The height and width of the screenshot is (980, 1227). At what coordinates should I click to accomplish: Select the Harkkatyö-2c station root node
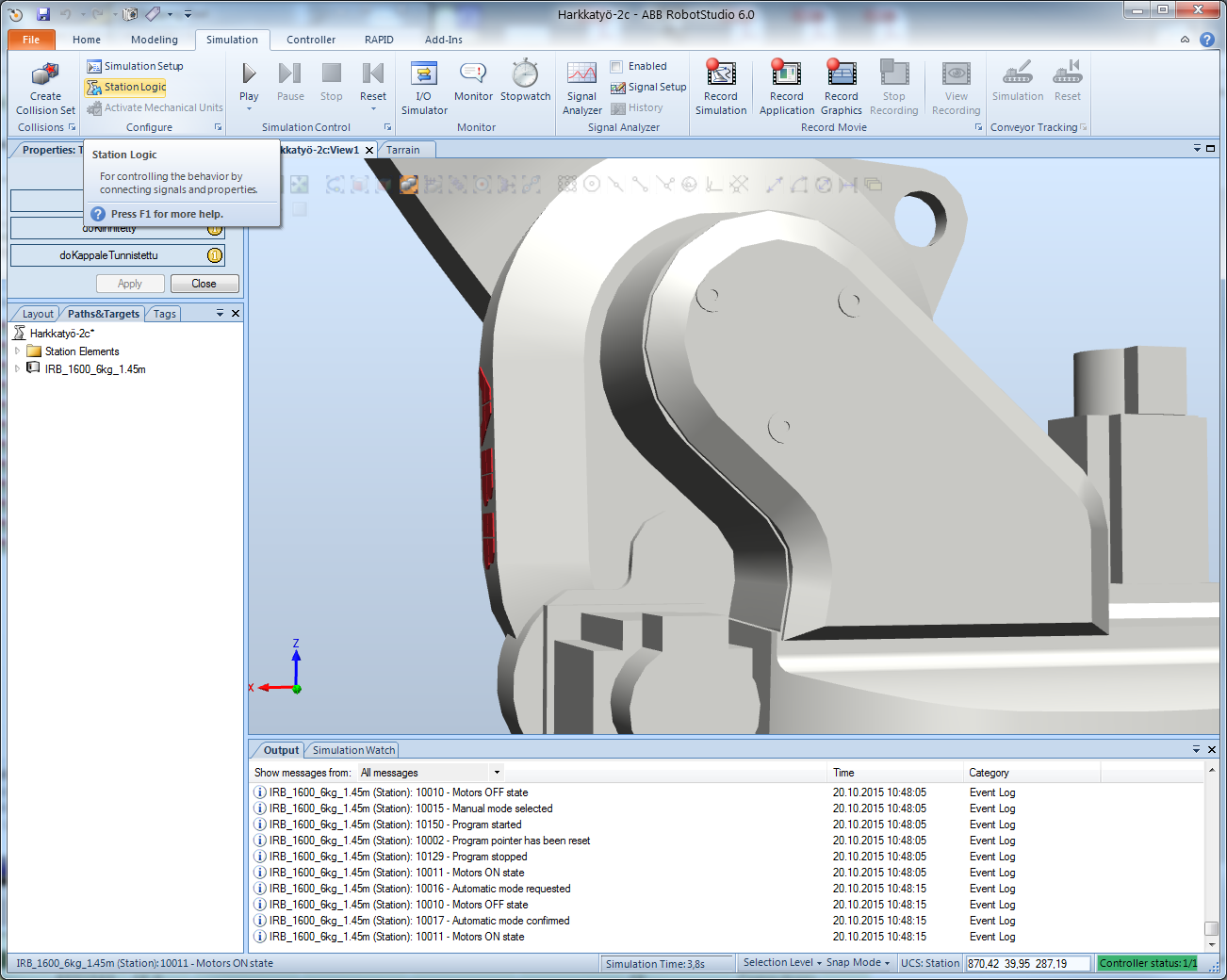click(x=54, y=333)
